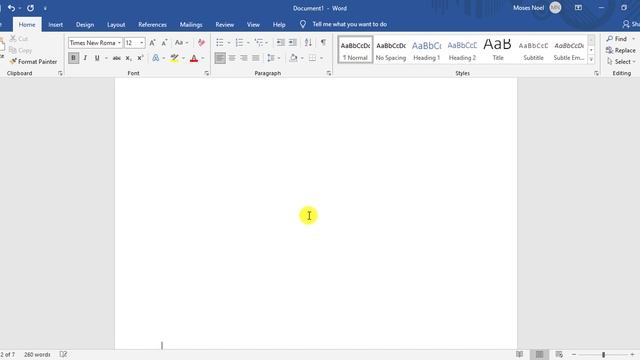Click the Sort icon
The width and height of the screenshot is (640, 360).
pyautogui.click(x=308, y=42)
